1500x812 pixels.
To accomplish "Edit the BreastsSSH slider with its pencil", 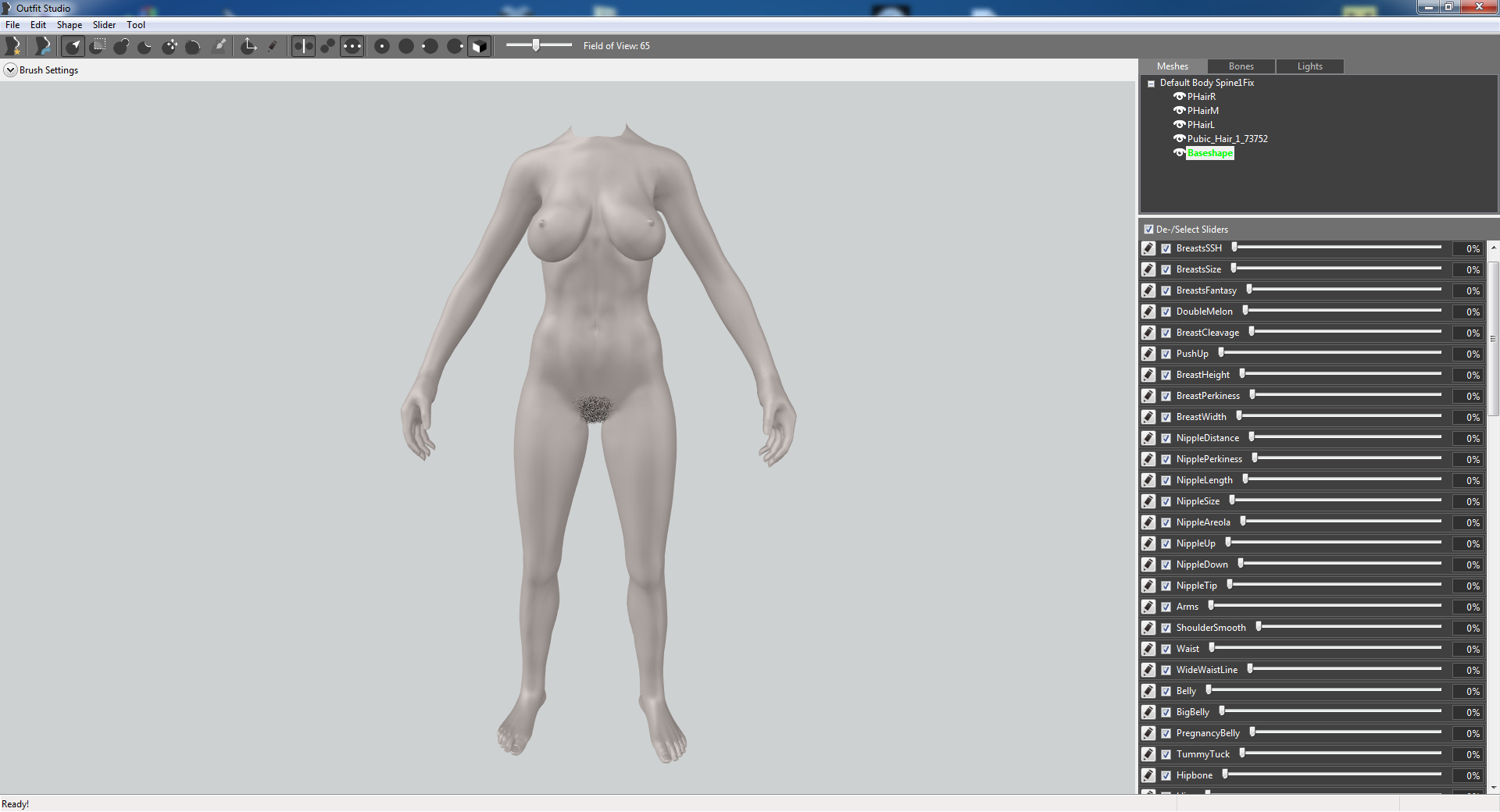I will click(x=1148, y=248).
